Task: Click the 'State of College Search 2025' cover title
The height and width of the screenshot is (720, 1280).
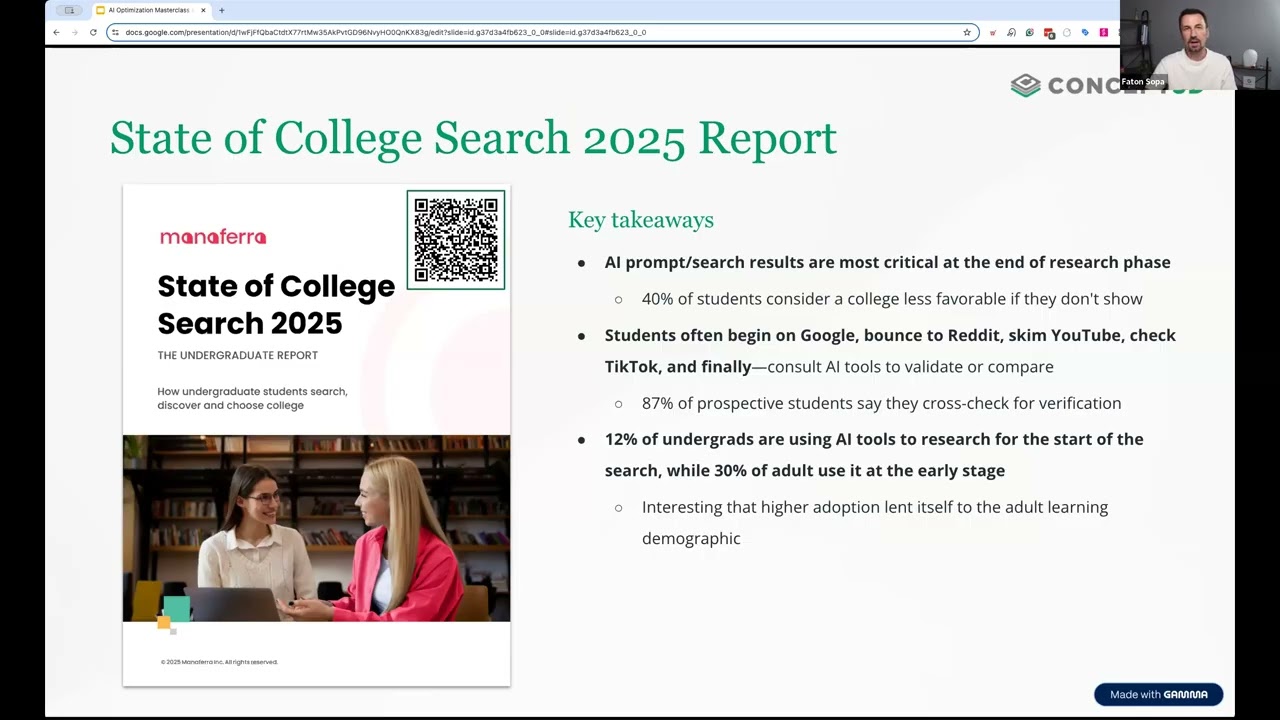Action: pyautogui.click(x=276, y=304)
